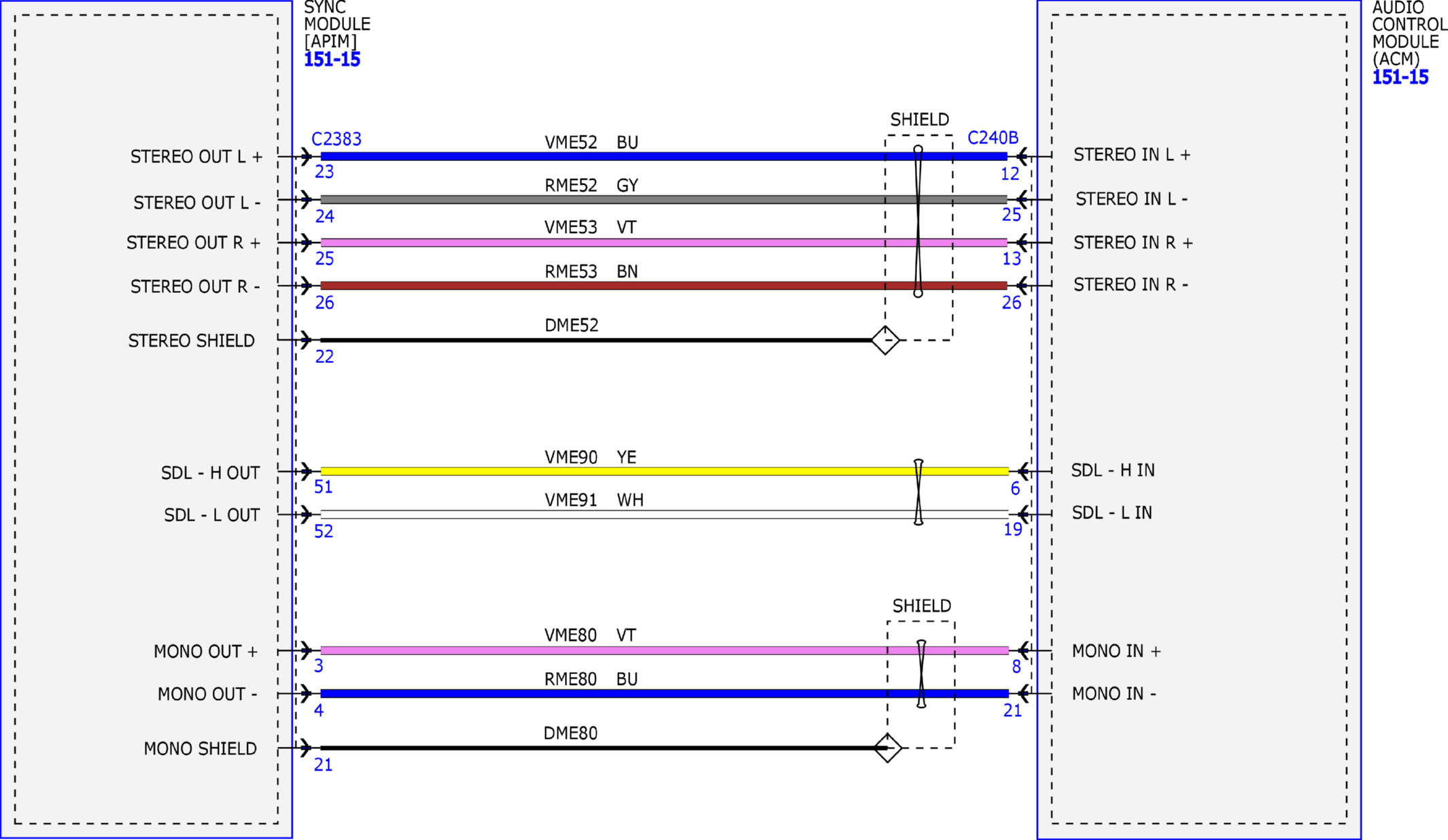The image size is (1448, 840).
Task: Select the MONO IN + label
Action: coord(1117,651)
